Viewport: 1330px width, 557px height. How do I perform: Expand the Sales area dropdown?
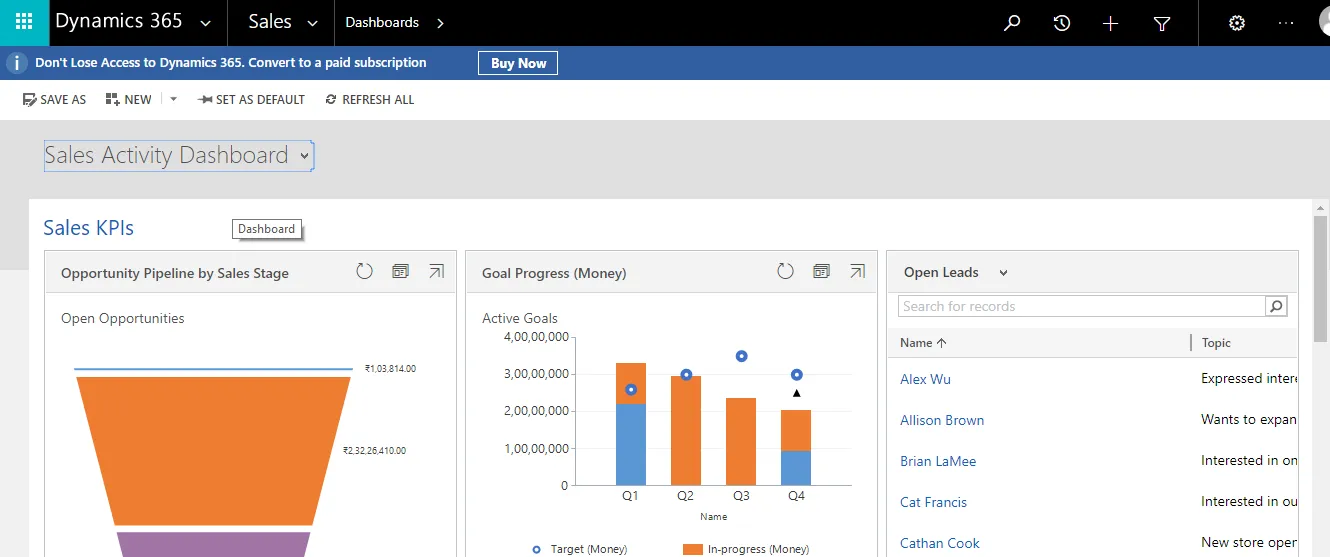(x=312, y=23)
